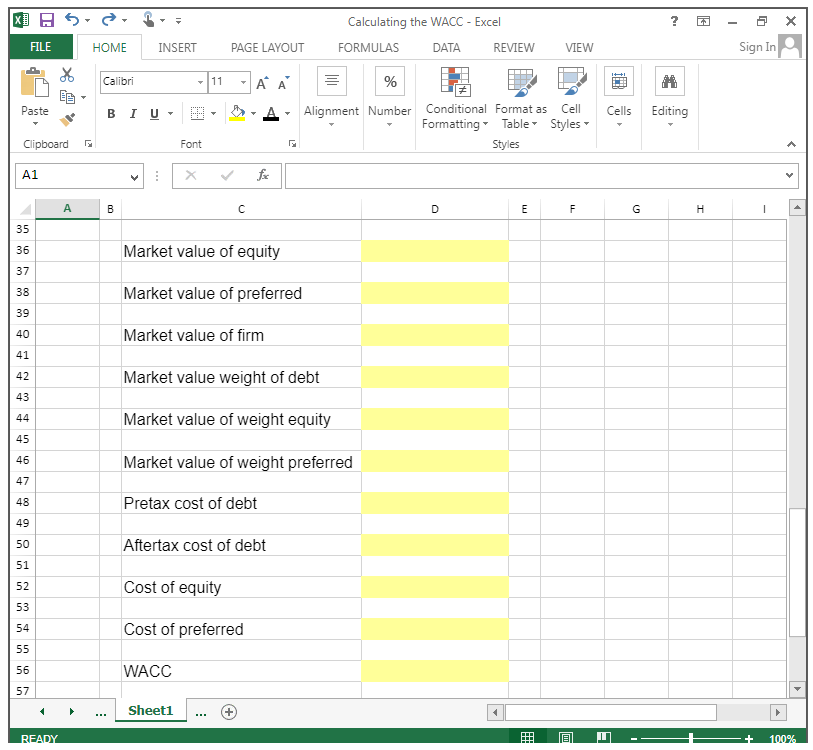Click the zoom slider handle
The image size is (813, 750).
click(691, 738)
